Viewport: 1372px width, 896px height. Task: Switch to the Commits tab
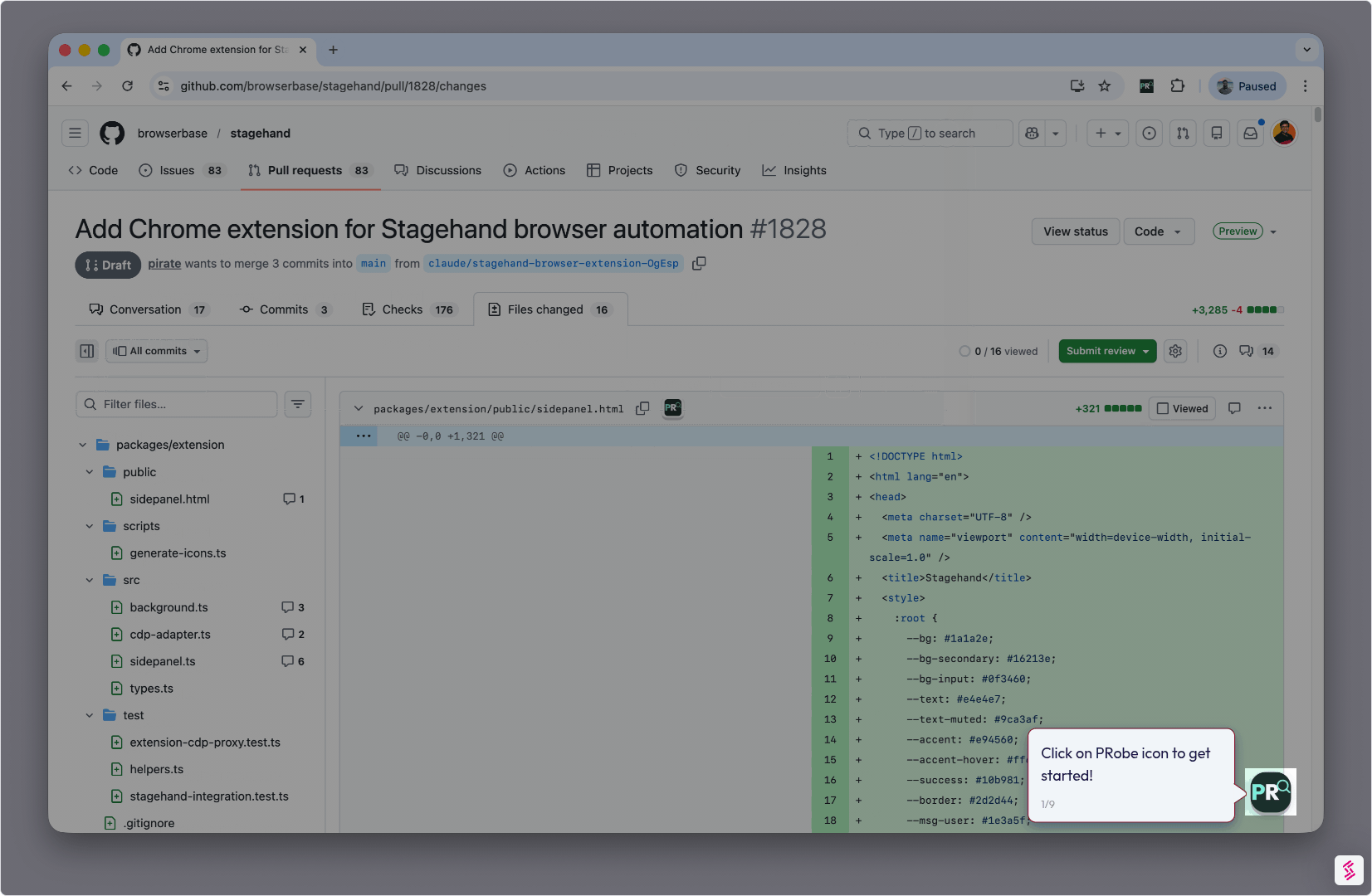[x=286, y=309]
